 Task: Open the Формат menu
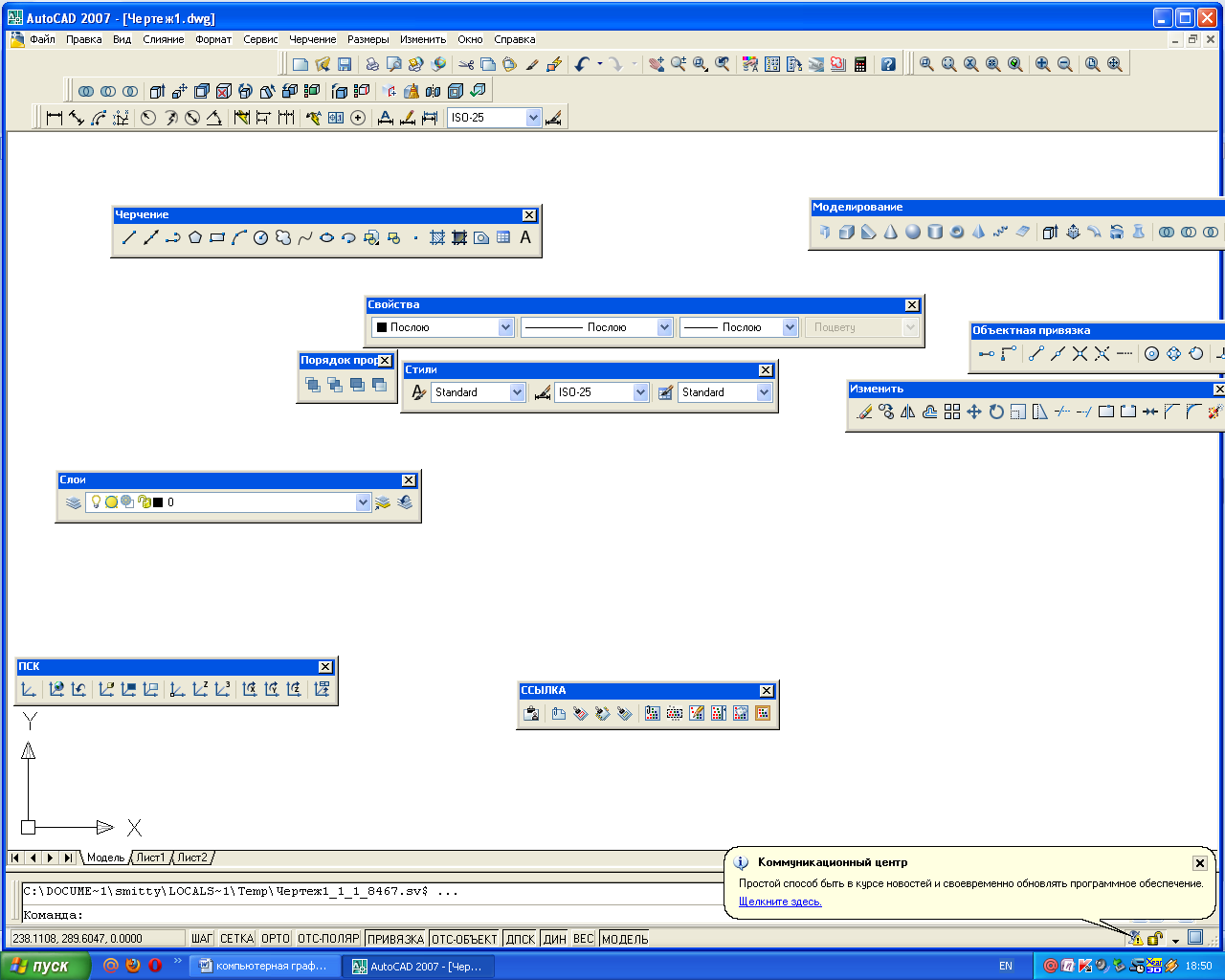(213, 39)
